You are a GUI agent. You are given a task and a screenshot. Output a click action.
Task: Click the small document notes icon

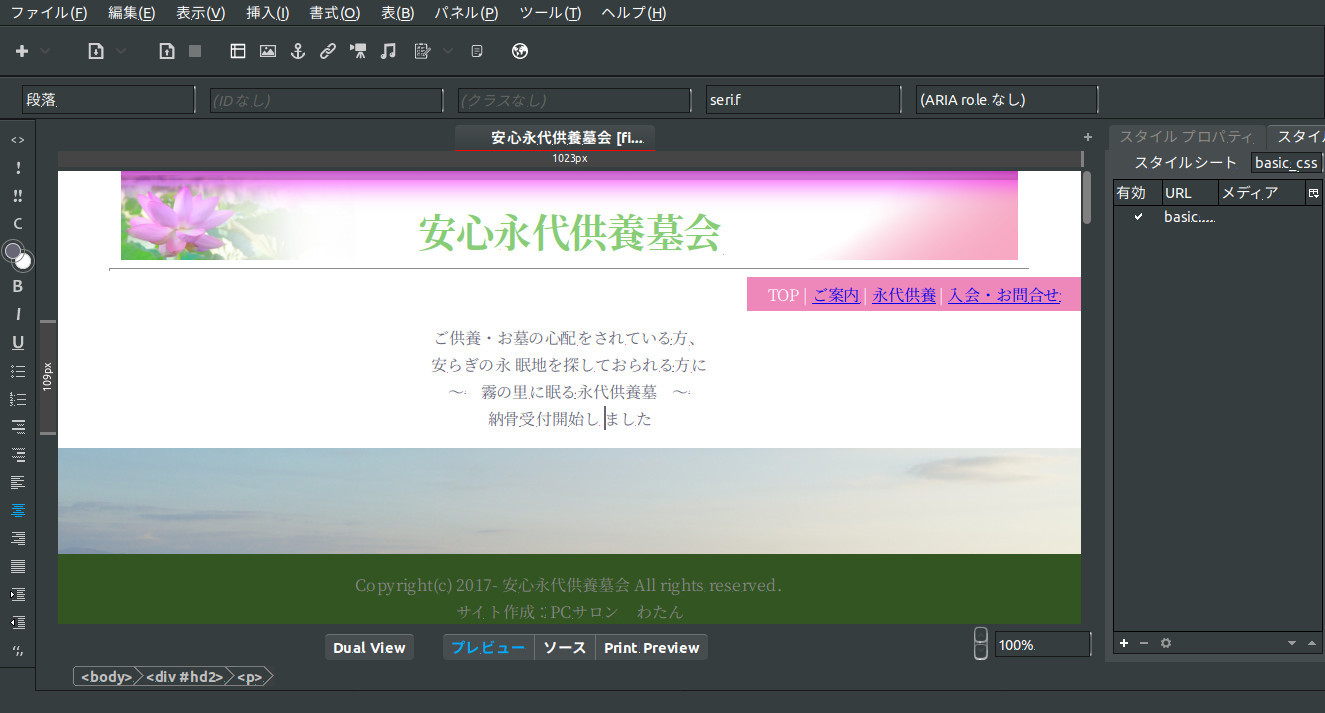pyautogui.click(x=477, y=51)
